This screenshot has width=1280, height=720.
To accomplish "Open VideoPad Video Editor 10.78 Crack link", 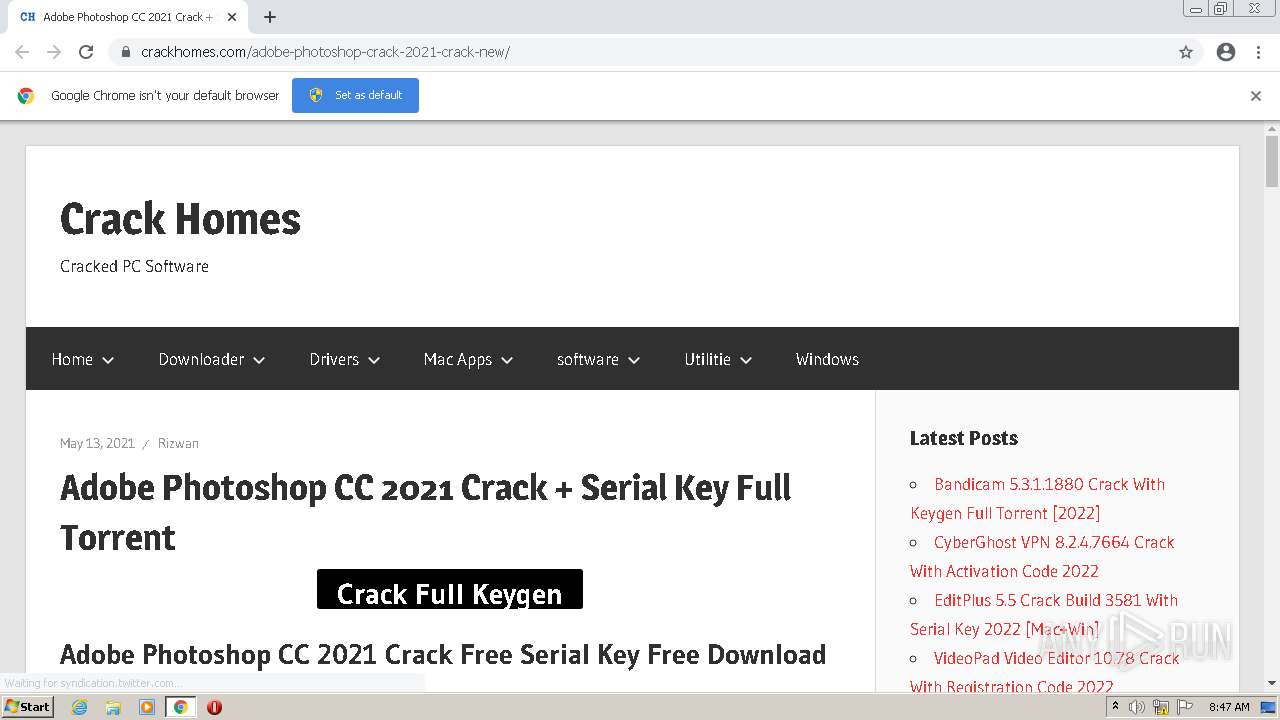I will pos(1045,672).
